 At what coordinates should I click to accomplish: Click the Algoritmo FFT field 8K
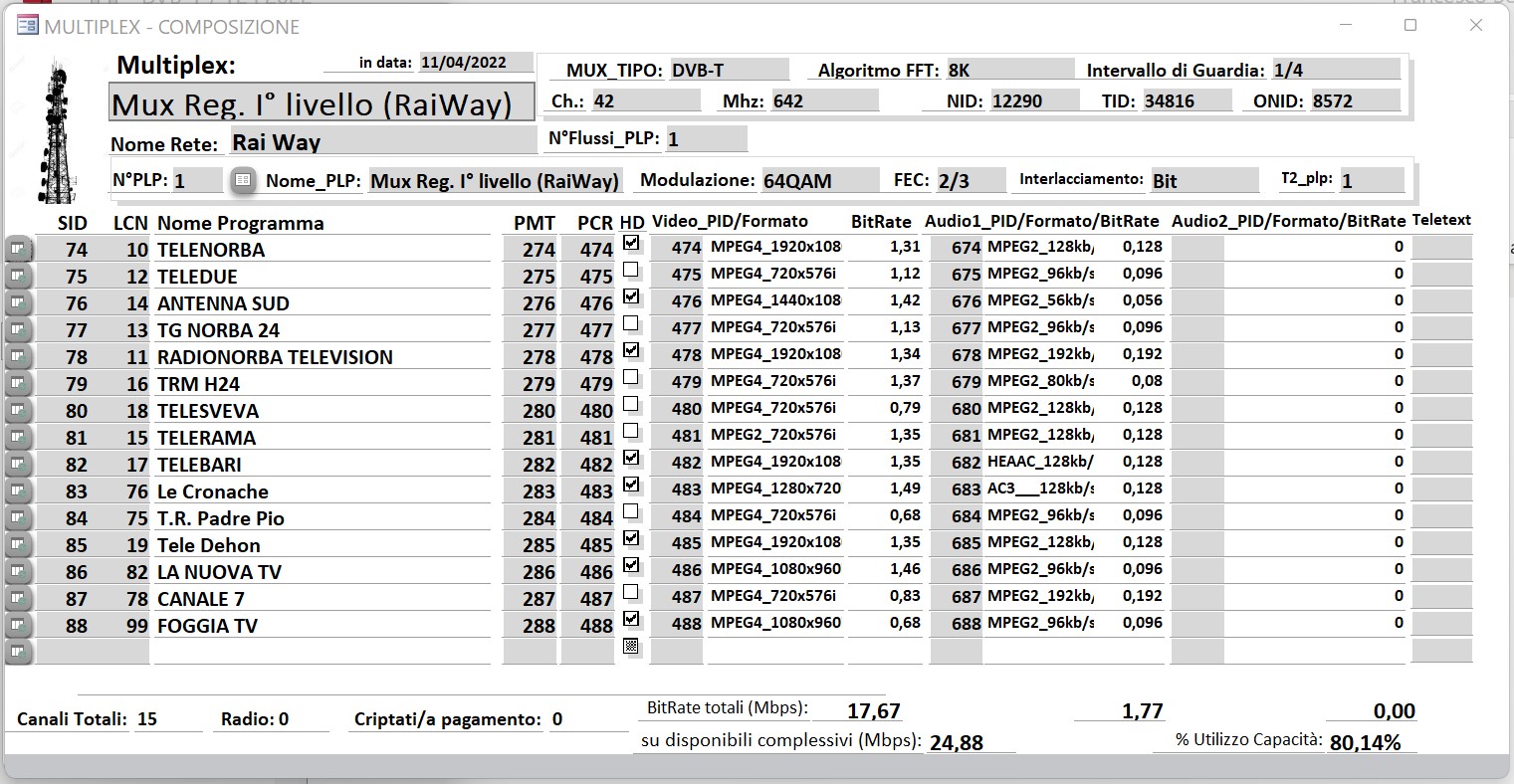pos(1009,70)
